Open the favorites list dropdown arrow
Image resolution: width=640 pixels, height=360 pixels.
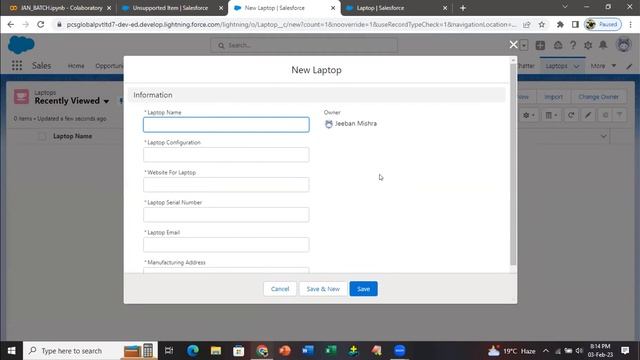click(x=524, y=45)
